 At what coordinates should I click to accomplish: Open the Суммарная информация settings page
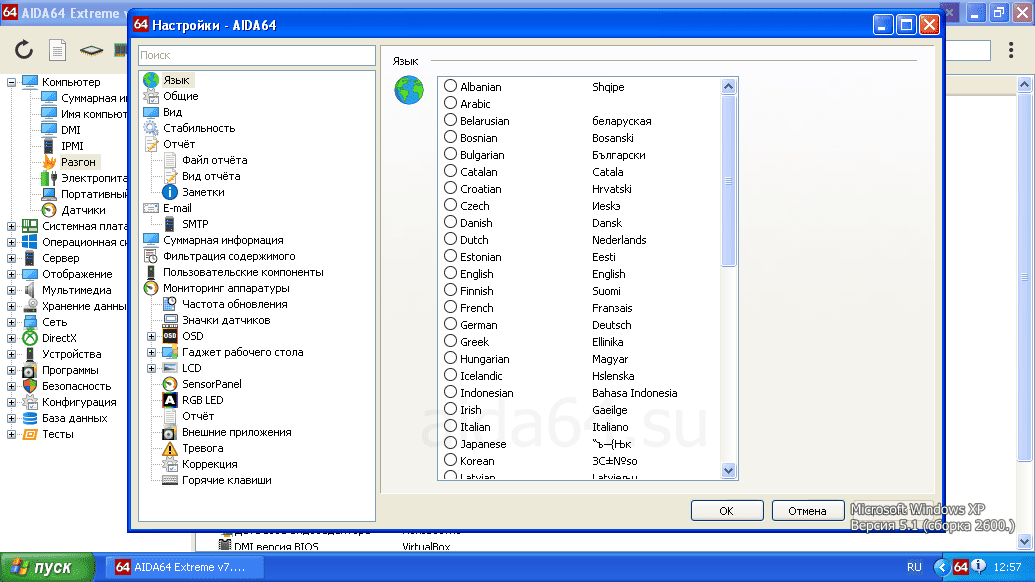pyautogui.click(x=223, y=240)
